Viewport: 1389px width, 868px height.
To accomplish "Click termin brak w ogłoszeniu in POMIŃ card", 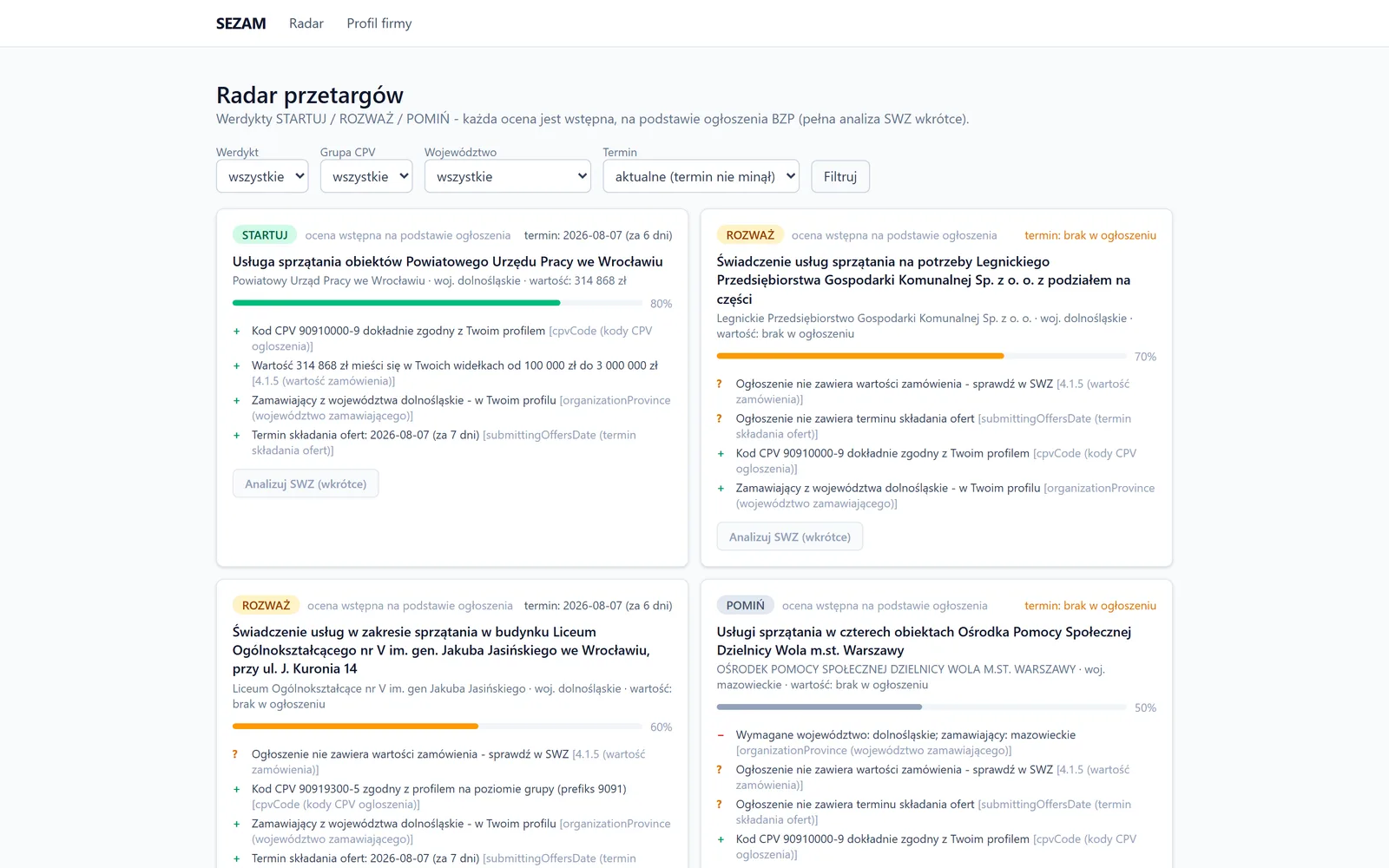I will click(1090, 605).
